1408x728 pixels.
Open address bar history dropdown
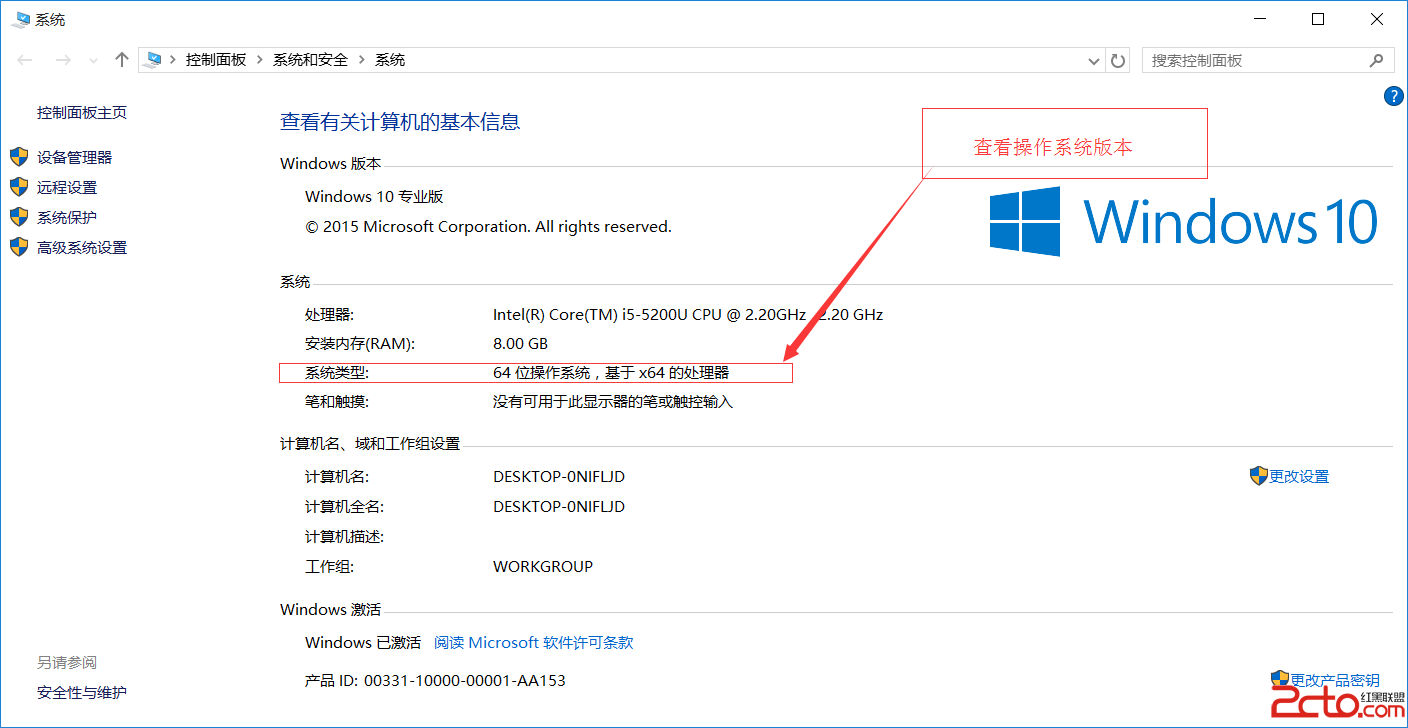(x=1094, y=61)
